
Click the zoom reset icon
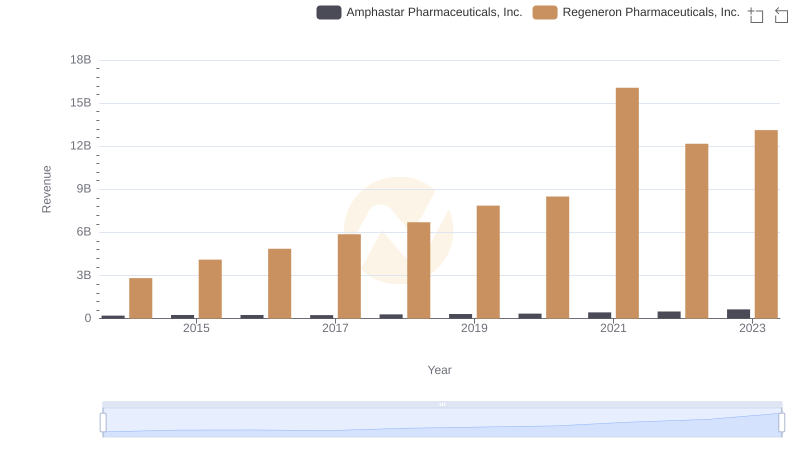coord(781,15)
